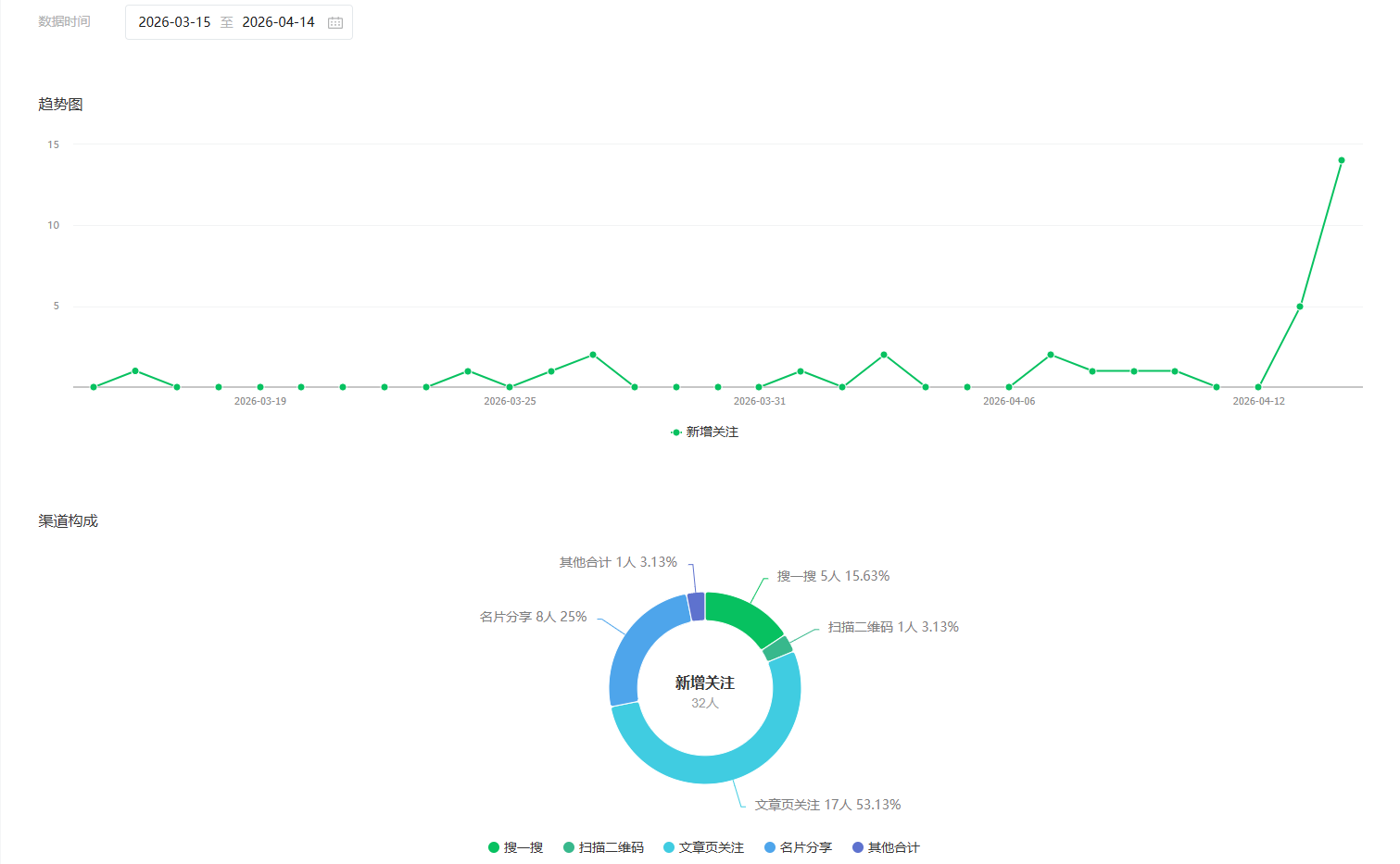Select the green 搜一搜 donut segment
Image resolution: width=1400 pixels, height=864 pixels.
click(x=745, y=615)
